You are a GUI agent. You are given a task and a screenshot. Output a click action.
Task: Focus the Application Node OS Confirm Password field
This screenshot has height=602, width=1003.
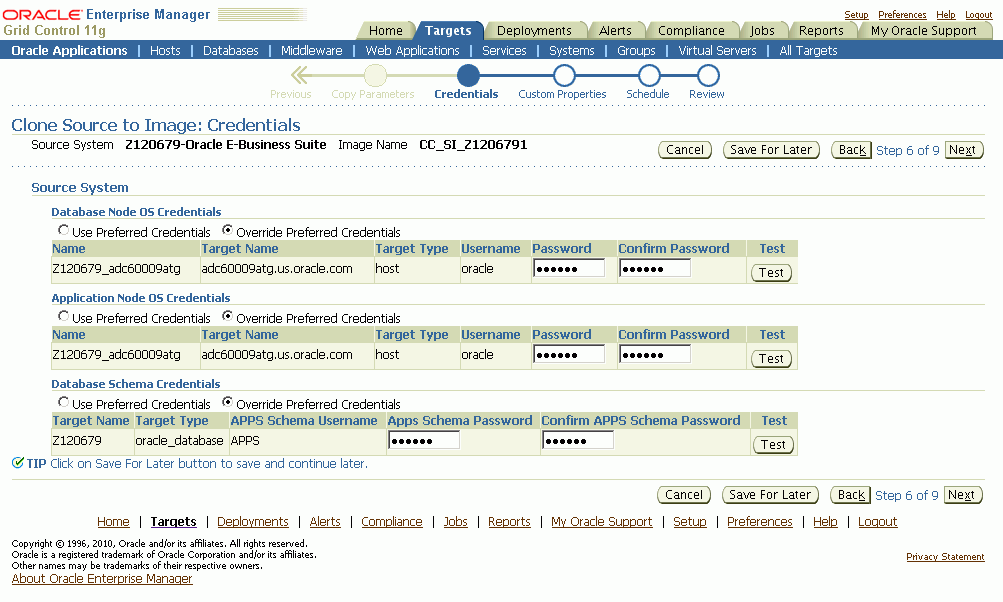tap(655, 354)
